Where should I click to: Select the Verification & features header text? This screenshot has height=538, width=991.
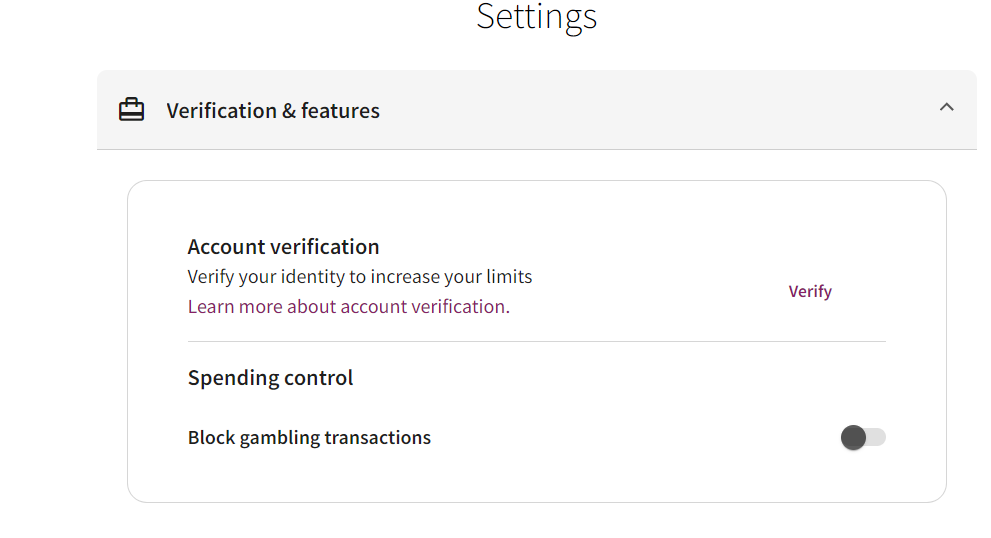273,111
